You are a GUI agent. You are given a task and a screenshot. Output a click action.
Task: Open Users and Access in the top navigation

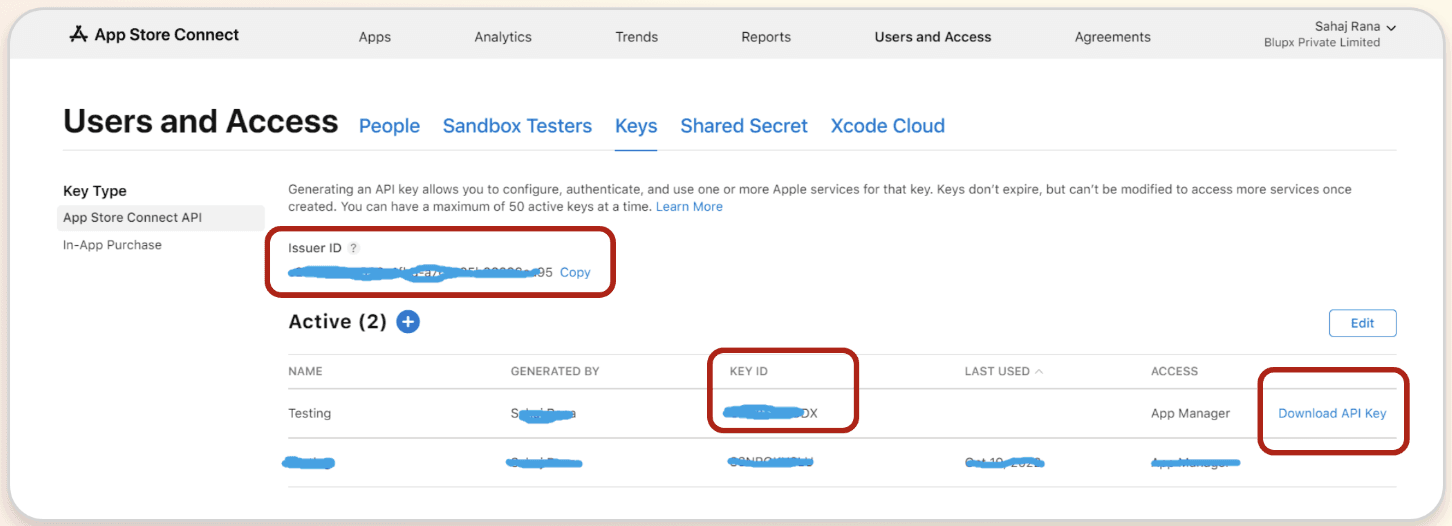[x=933, y=37]
